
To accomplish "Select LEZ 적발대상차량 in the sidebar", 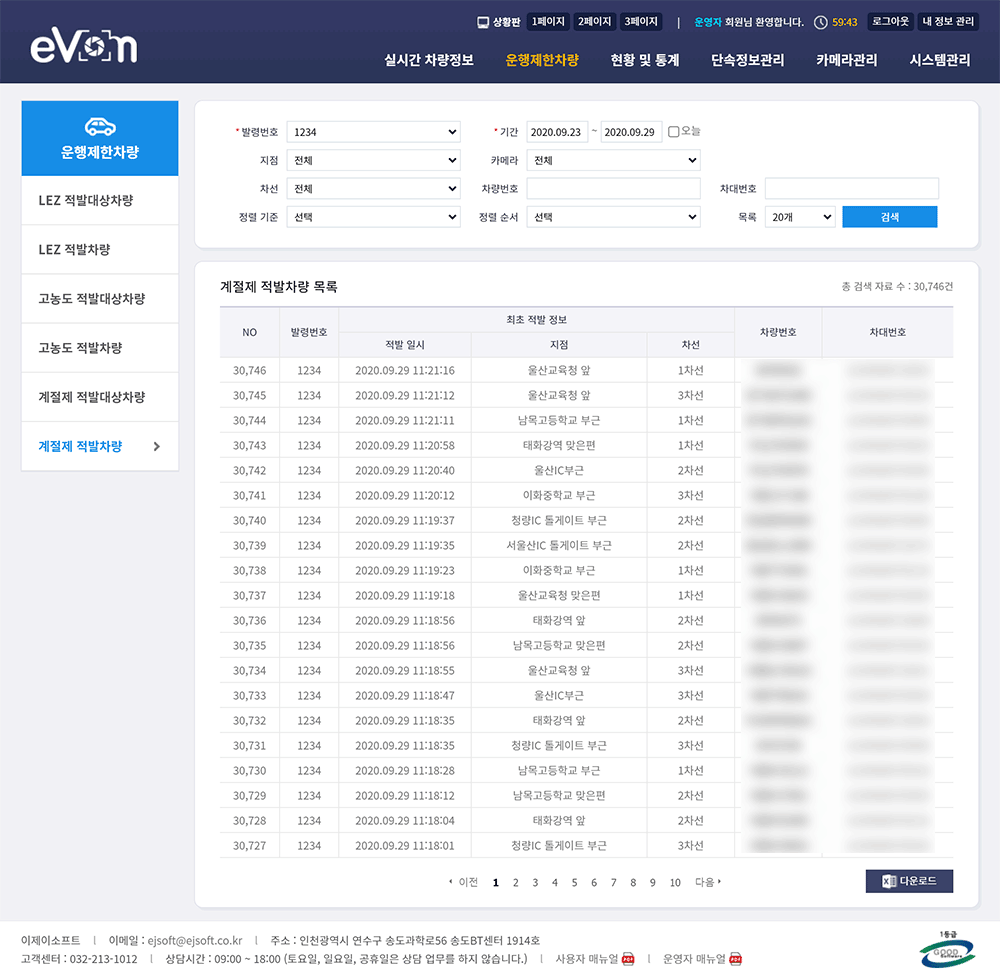I will (x=85, y=201).
